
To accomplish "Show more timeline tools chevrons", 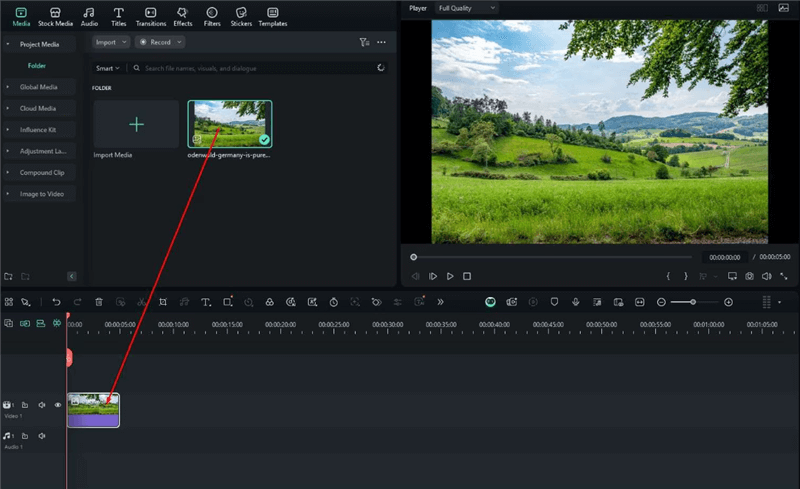I will pyautogui.click(x=440, y=302).
